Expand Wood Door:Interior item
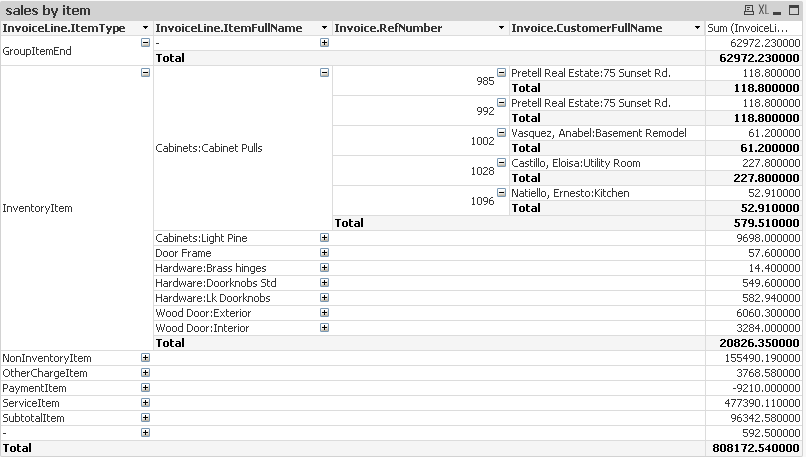The image size is (806, 457). click(x=324, y=327)
